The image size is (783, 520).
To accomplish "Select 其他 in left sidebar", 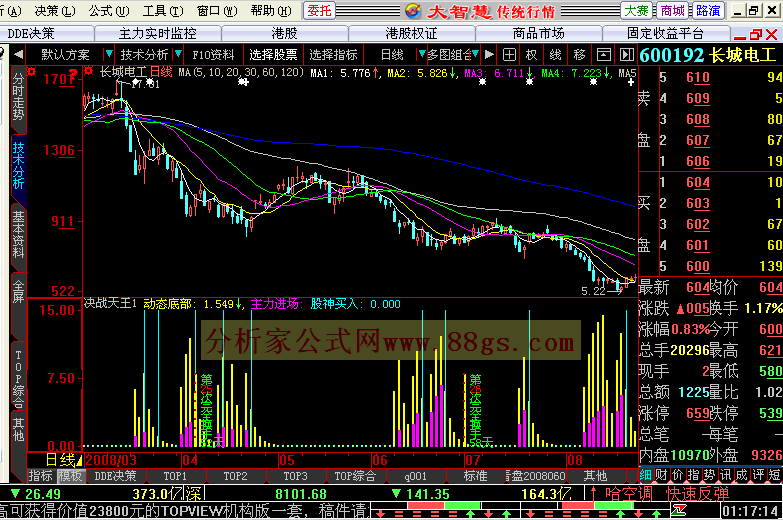I will pos(18,431).
